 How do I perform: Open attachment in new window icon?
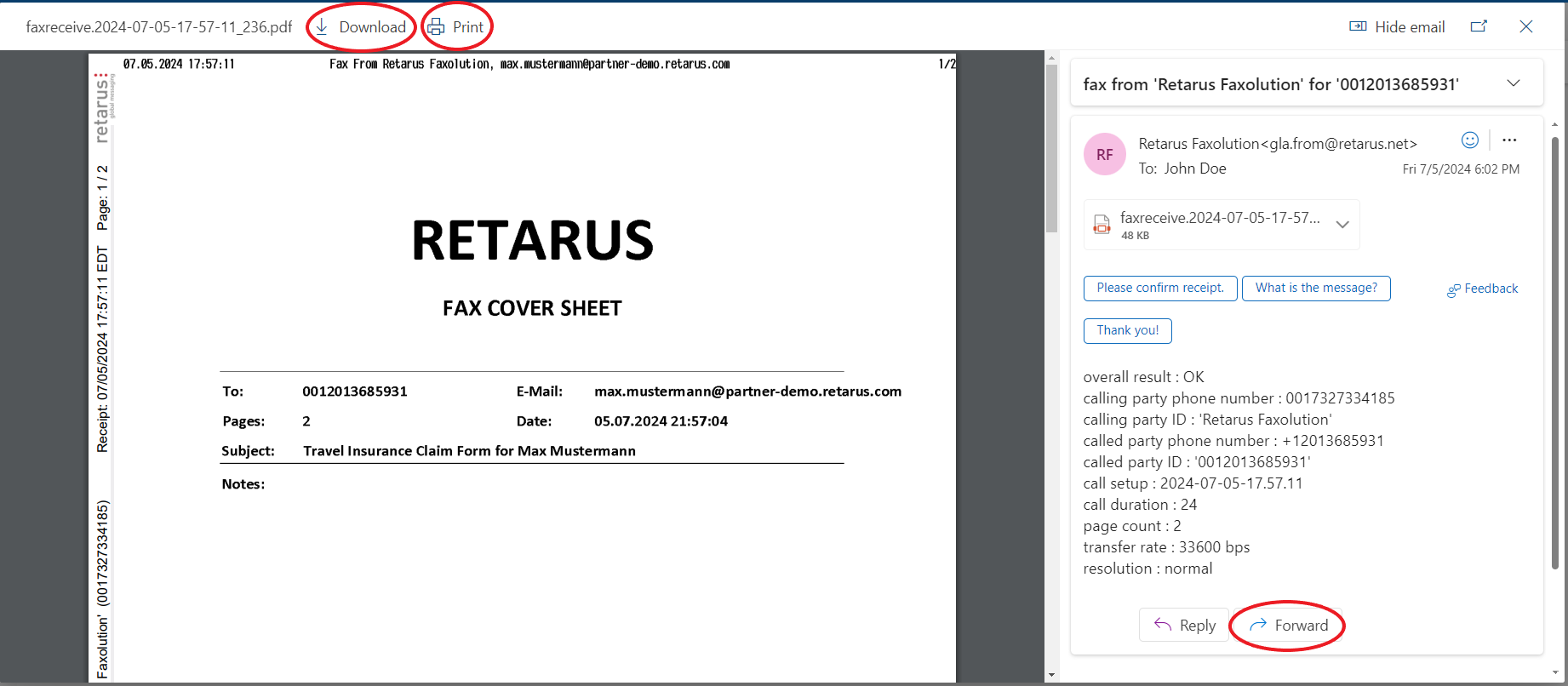click(x=1479, y=26)
